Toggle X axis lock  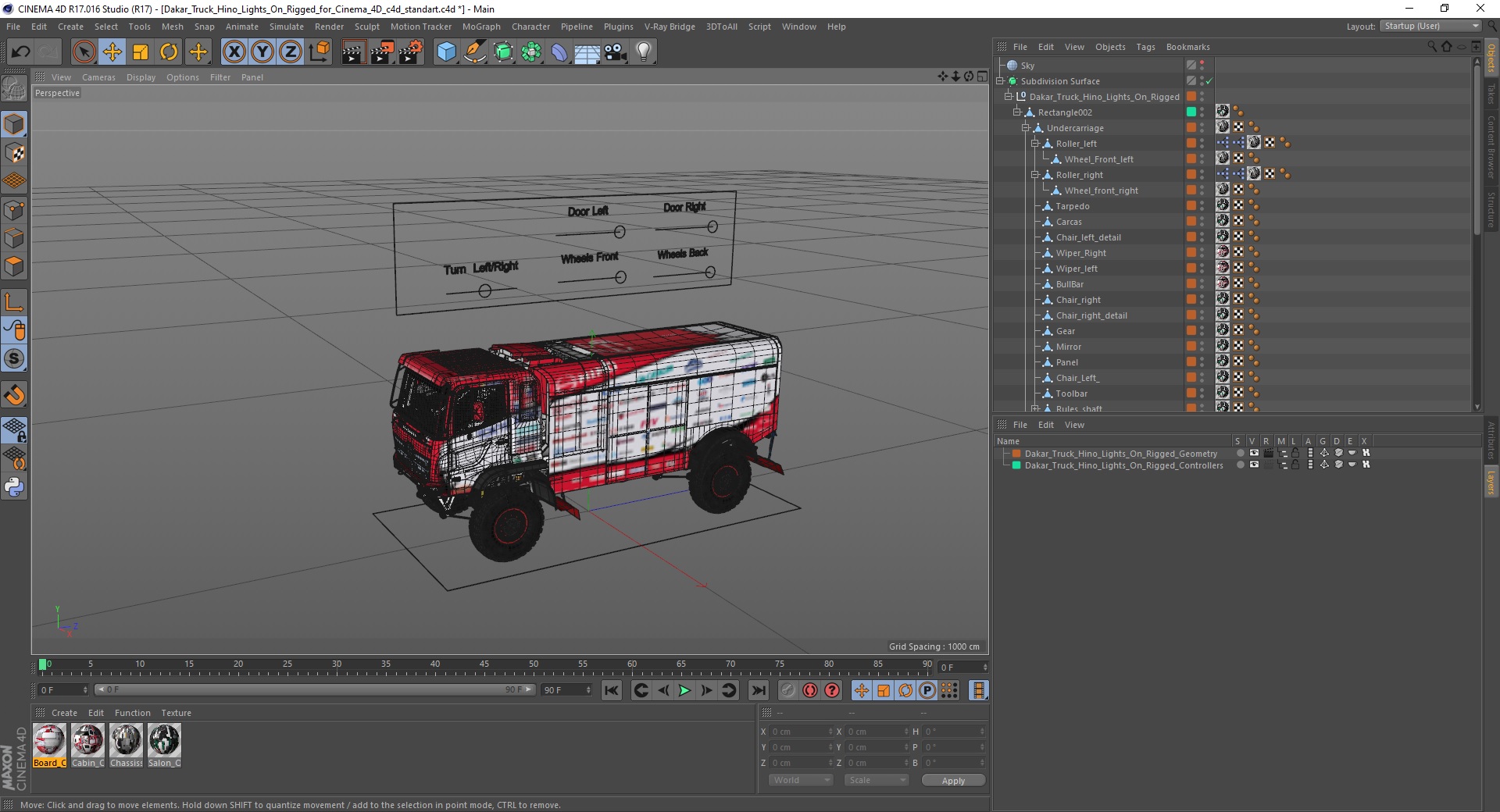(x=234, y=52)
